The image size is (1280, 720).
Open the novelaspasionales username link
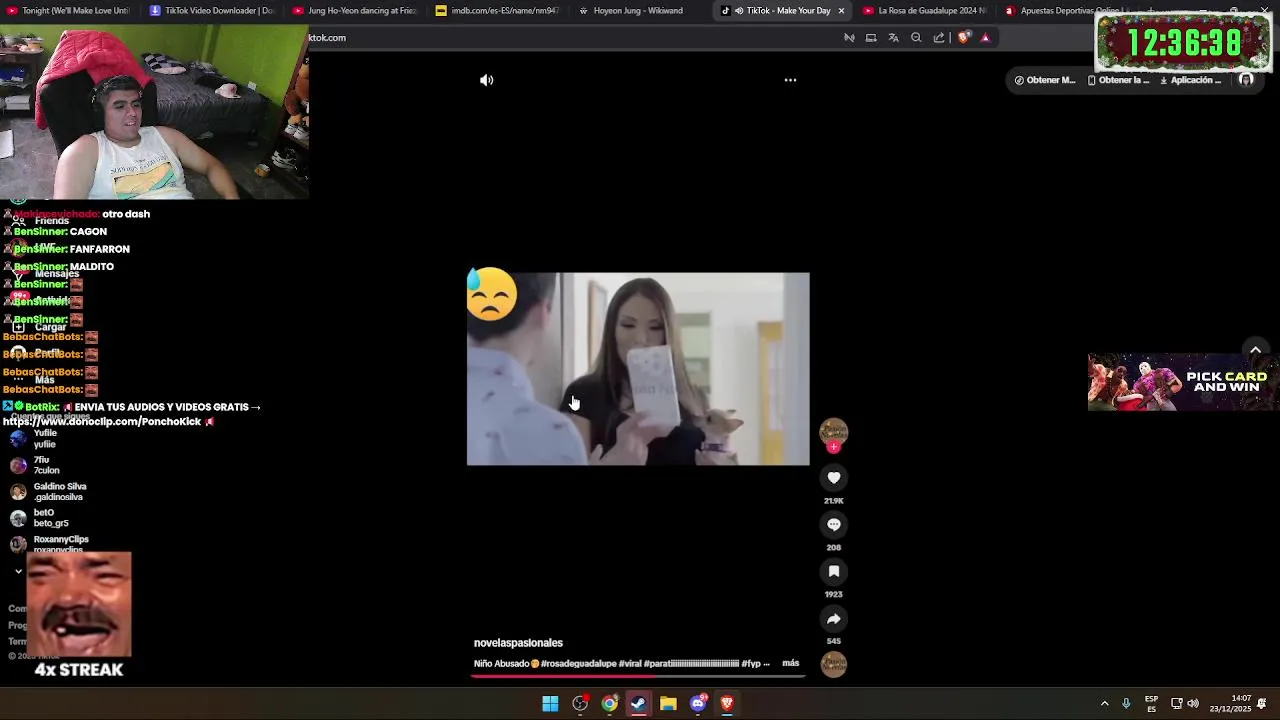(x=518, y=643)
